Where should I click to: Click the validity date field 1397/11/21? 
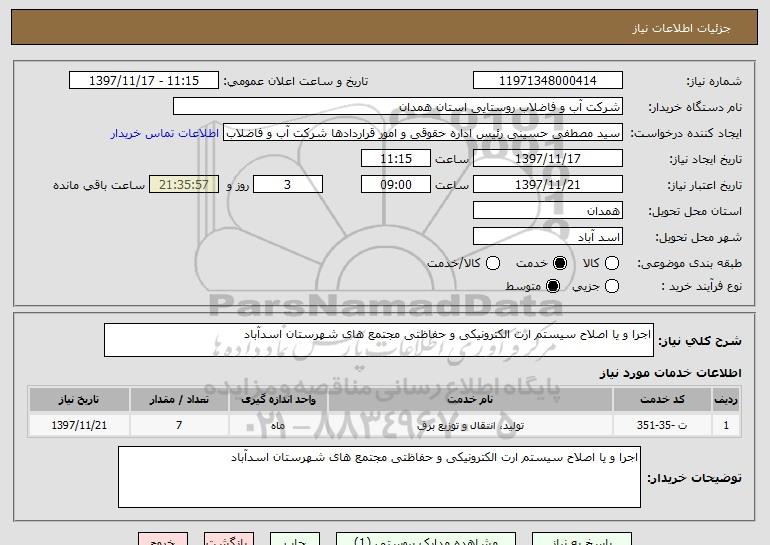(548, 185)
